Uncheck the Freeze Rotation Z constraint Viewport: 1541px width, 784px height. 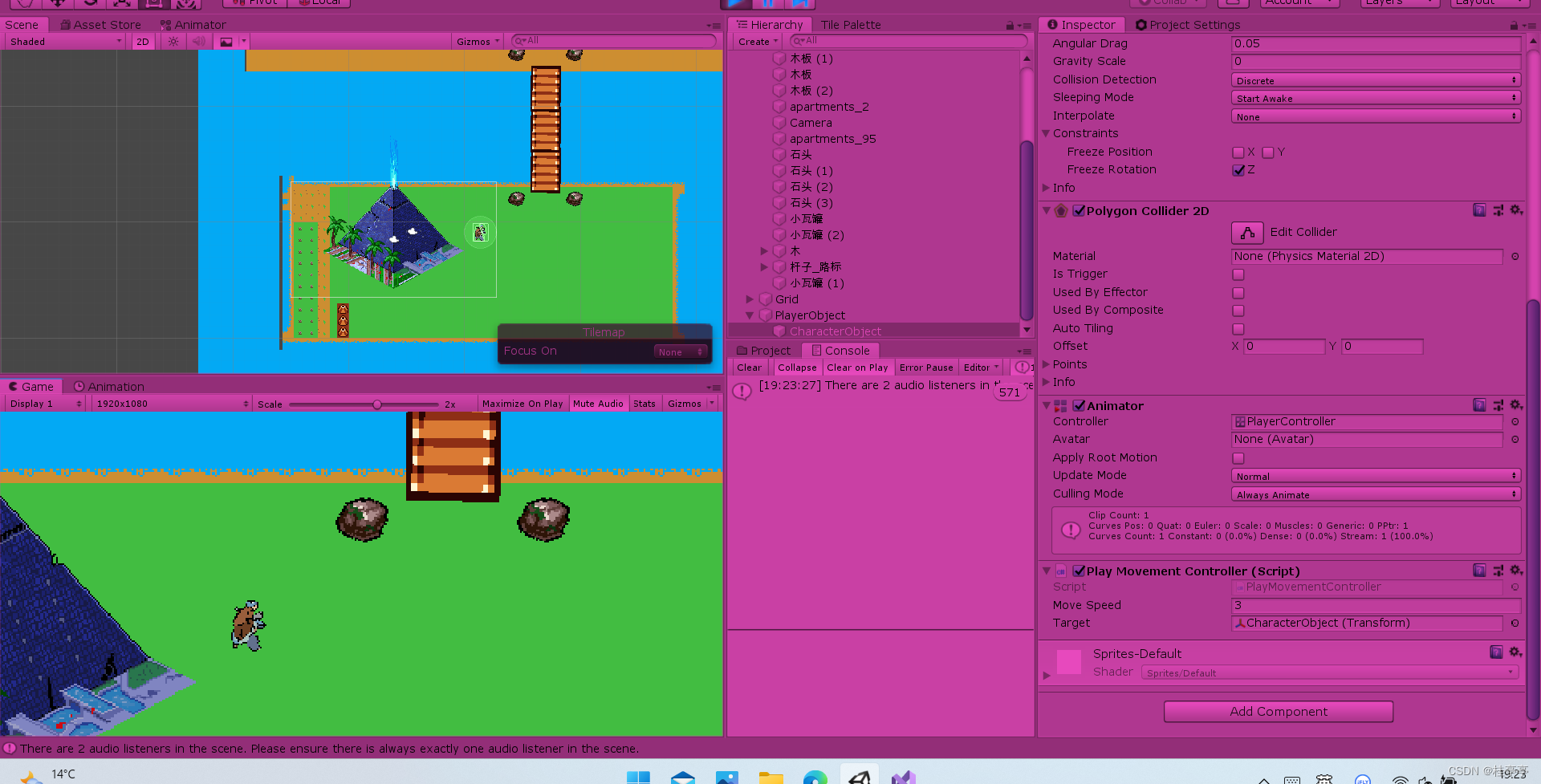pos(1238,170)
